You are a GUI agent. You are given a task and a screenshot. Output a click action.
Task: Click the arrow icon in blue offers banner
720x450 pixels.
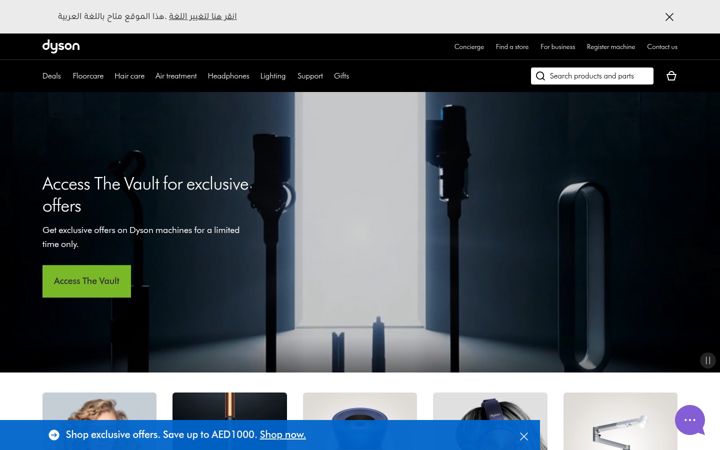click(54, 435)
